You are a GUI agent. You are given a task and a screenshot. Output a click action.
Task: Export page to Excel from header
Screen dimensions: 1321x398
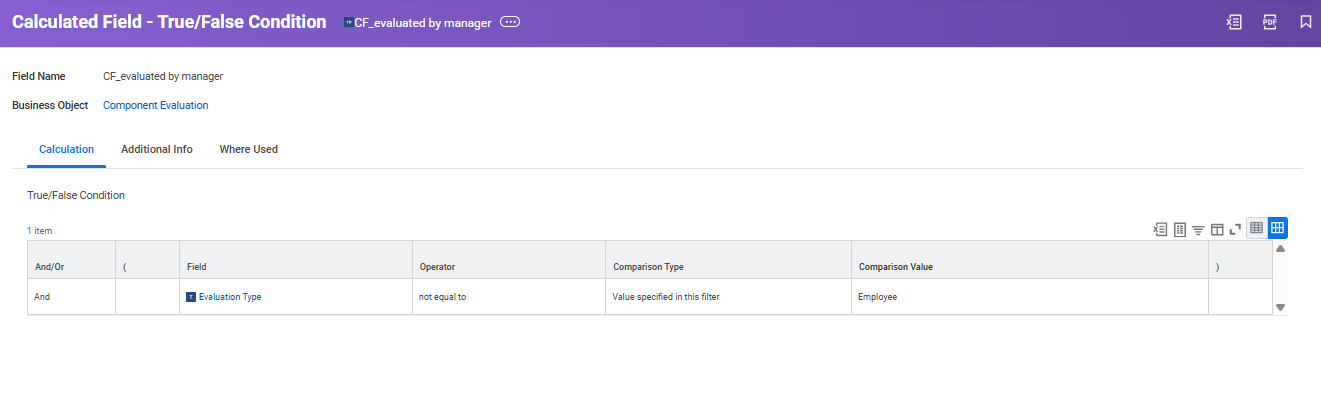[x=1234, y=22]
